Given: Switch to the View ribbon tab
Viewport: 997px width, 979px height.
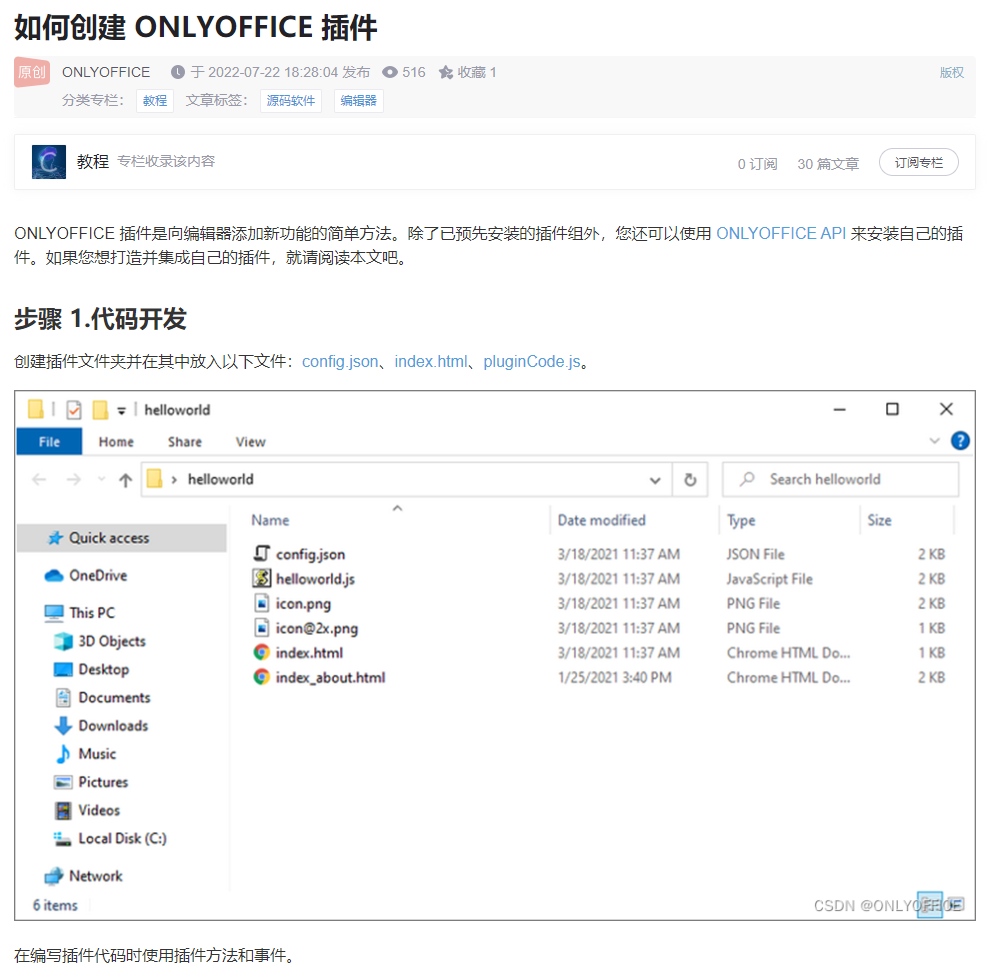Looking at the screenshot, I should (x=251, y=442).
